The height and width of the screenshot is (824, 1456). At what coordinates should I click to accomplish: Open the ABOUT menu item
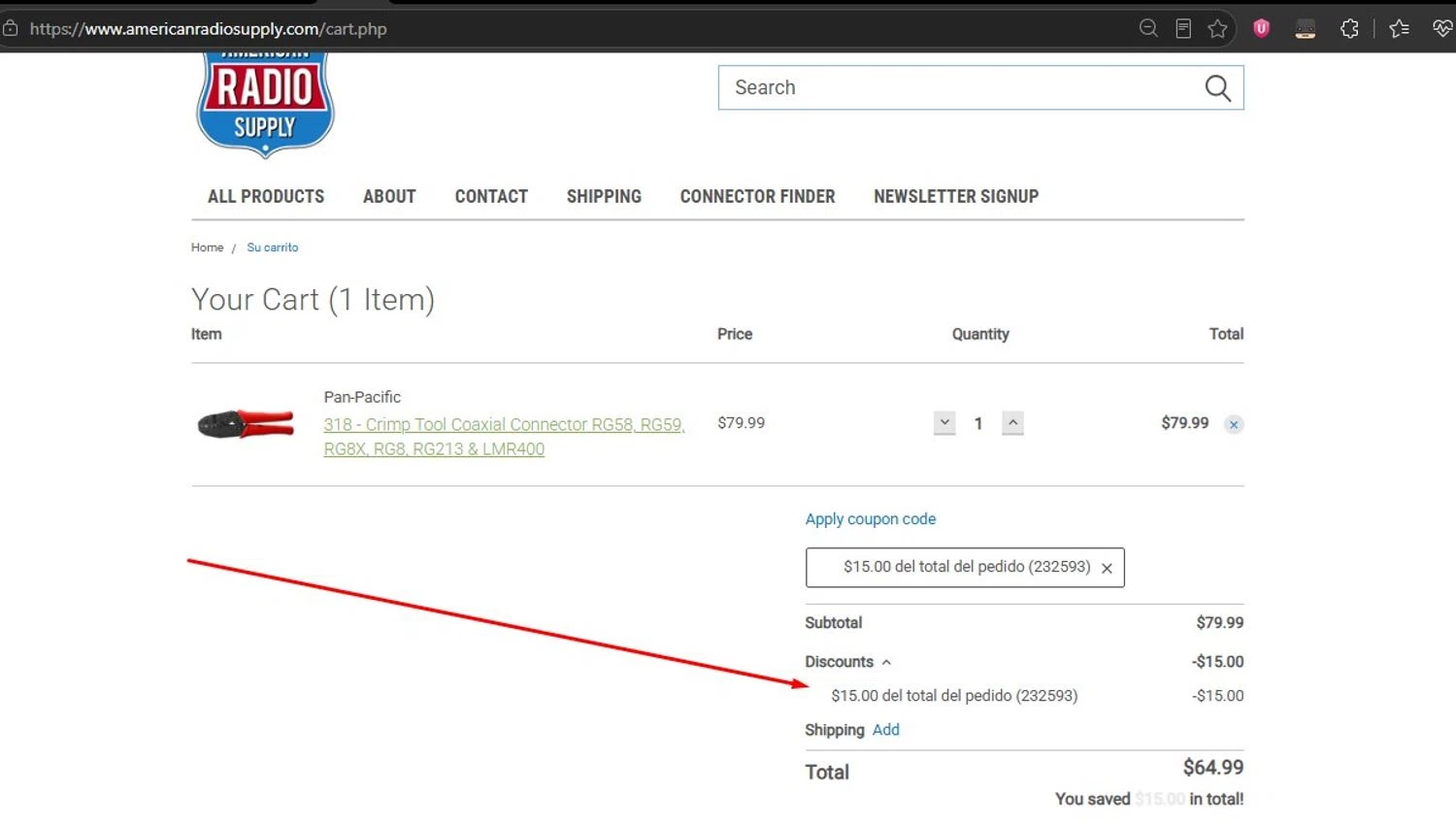point(389,196)
